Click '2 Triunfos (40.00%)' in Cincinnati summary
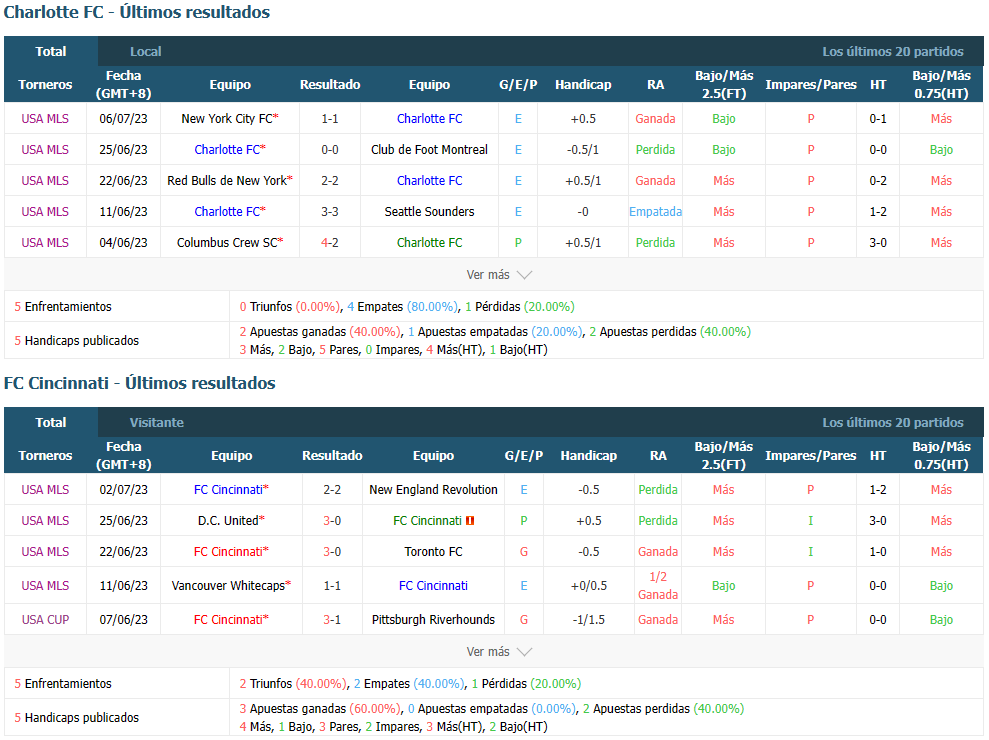 click(293, 683)
